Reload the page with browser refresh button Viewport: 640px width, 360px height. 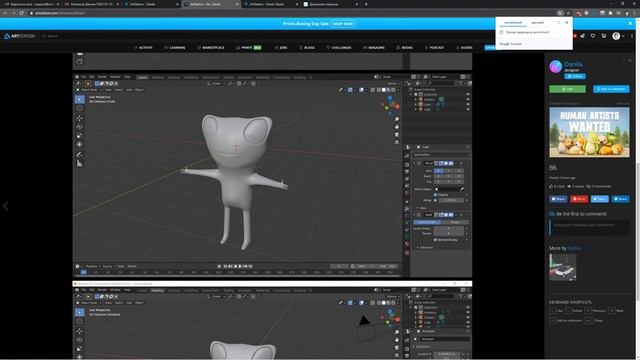(21, 13)
